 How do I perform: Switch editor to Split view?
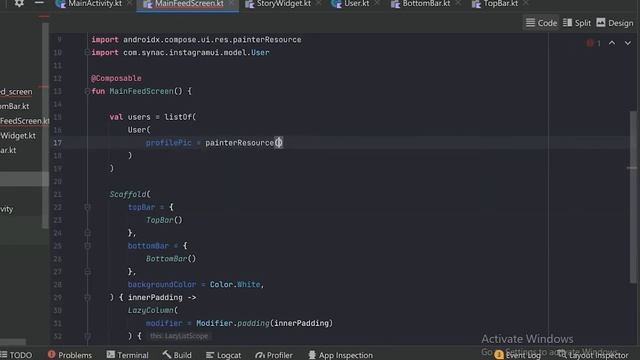tap(577, 23)
